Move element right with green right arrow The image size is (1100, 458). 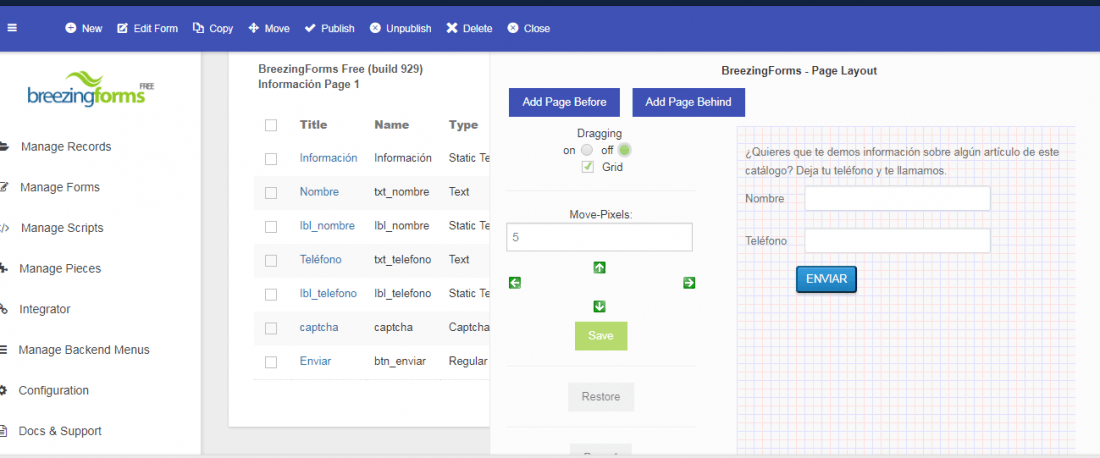[689, 283]
